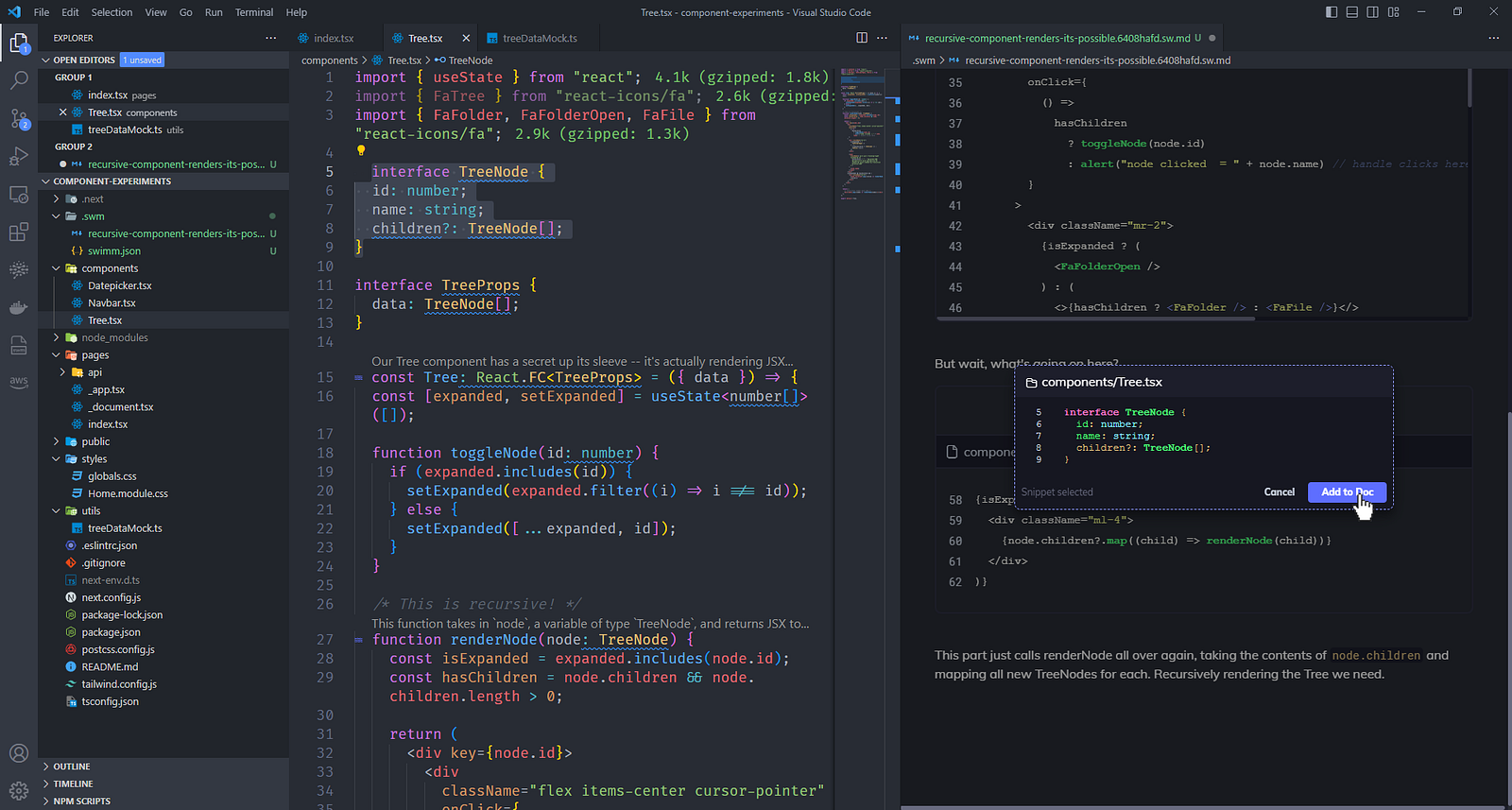Click Cancel in the snippet popup
This screenshot has width=1512, height=810.
(1279, 491)
